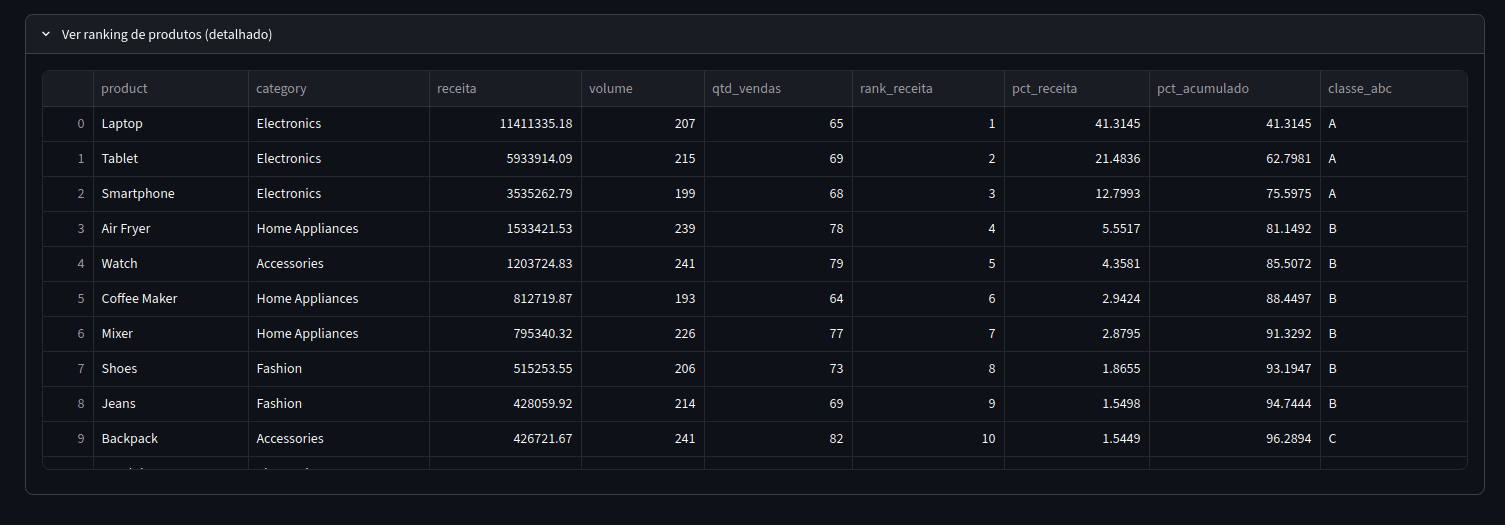Sort by the pct_acumulado column header
The height and width of the screenshot is (525, 1505).
pyautogui.click(x=1235, y=89)
